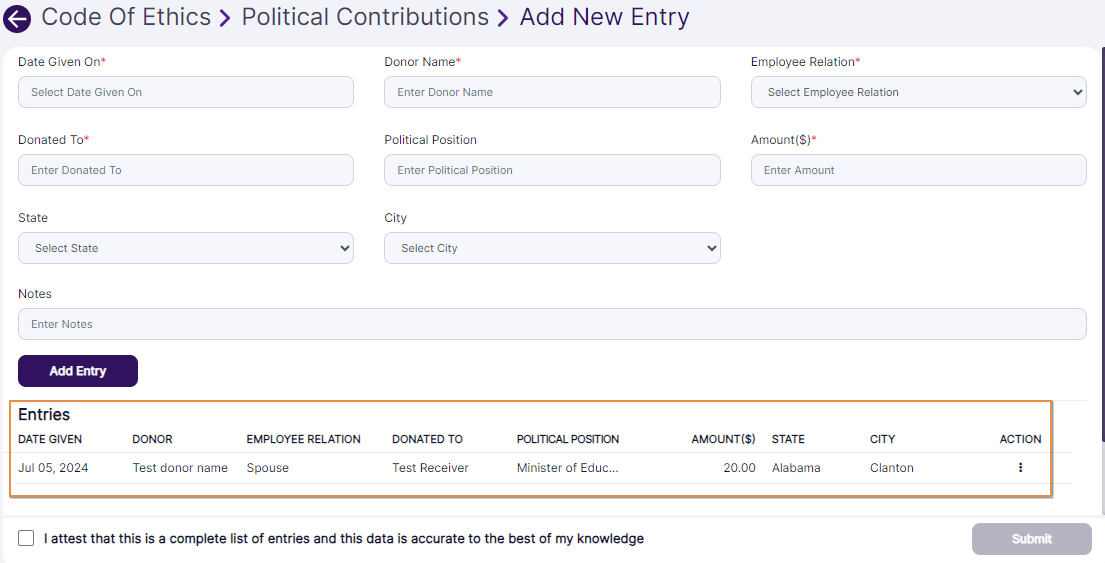Click the Political Position input
The width and height of the screenshot is (1105, 563).
(x=552, y=170)
